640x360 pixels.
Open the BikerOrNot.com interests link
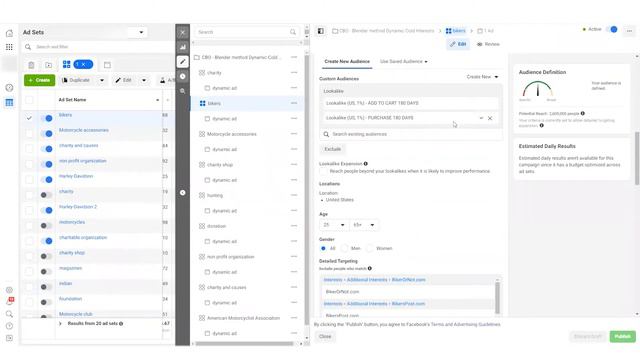click(x=374, y=280)
